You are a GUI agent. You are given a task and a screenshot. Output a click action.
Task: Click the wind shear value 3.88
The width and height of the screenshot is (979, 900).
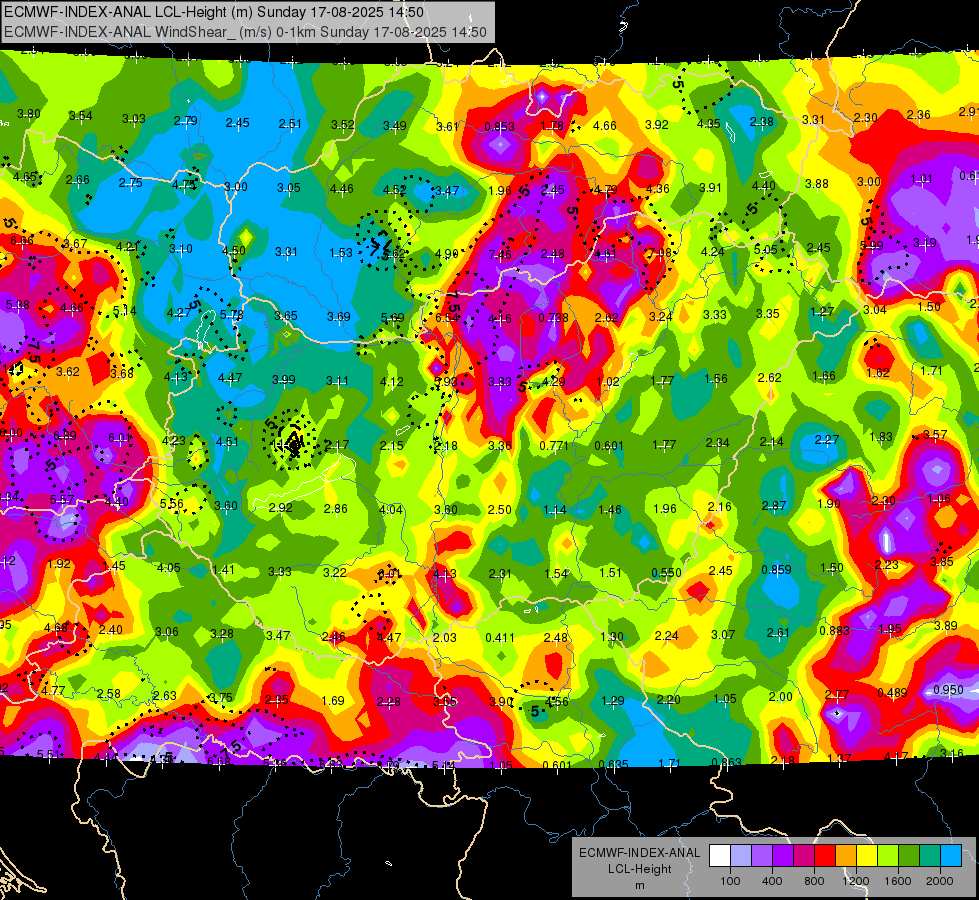pos(817,184)
